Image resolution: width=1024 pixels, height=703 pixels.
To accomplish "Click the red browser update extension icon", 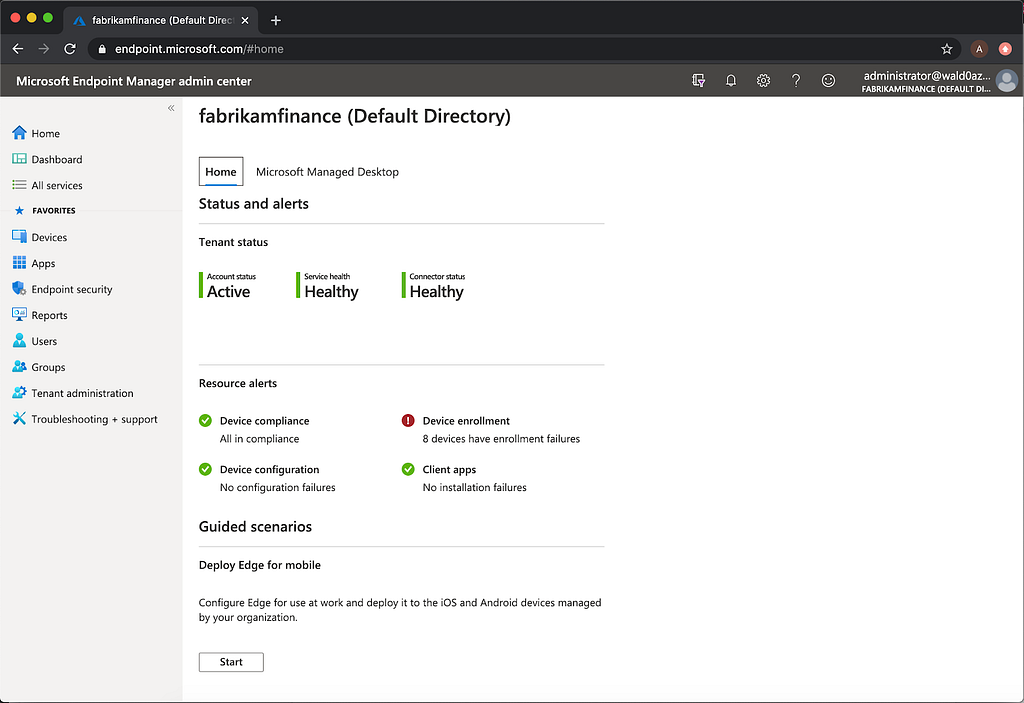I will [1005, 49].
